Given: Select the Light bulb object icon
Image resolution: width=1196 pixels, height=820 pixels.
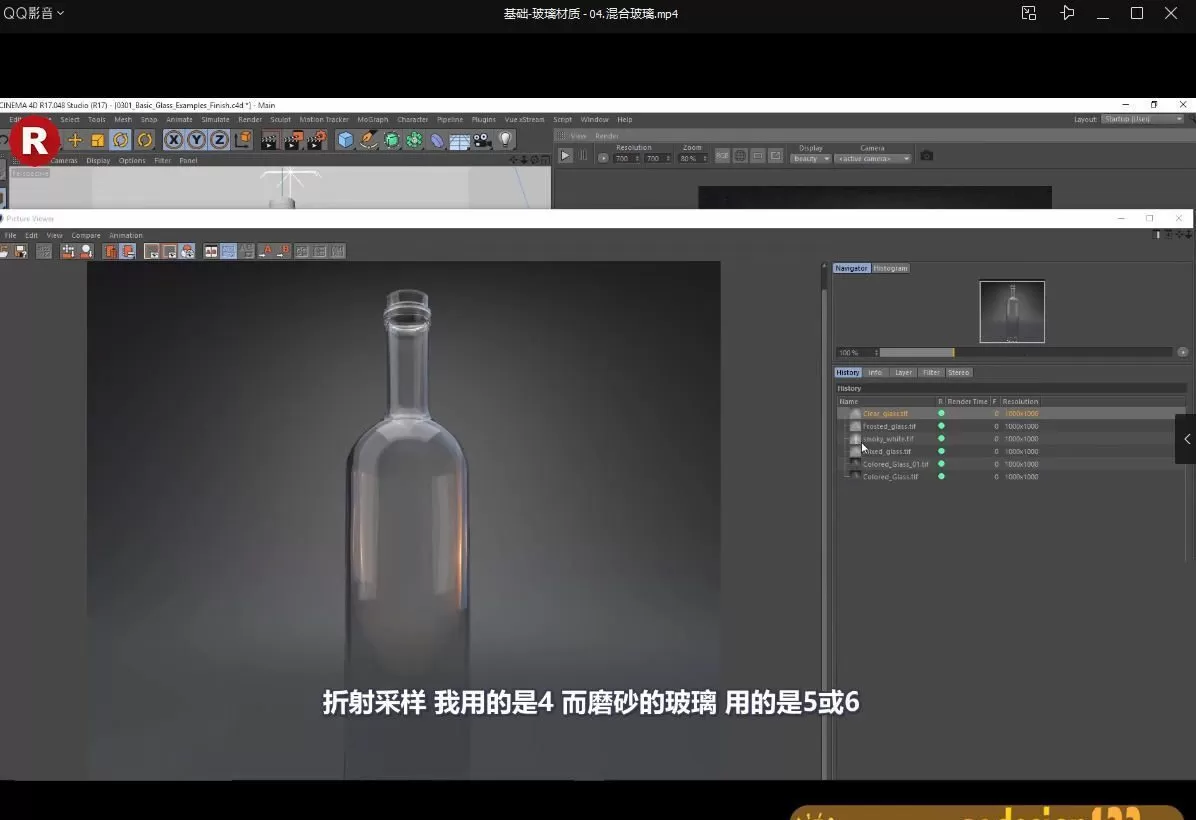Looking at the screenshot, I should tap(506, 140).
